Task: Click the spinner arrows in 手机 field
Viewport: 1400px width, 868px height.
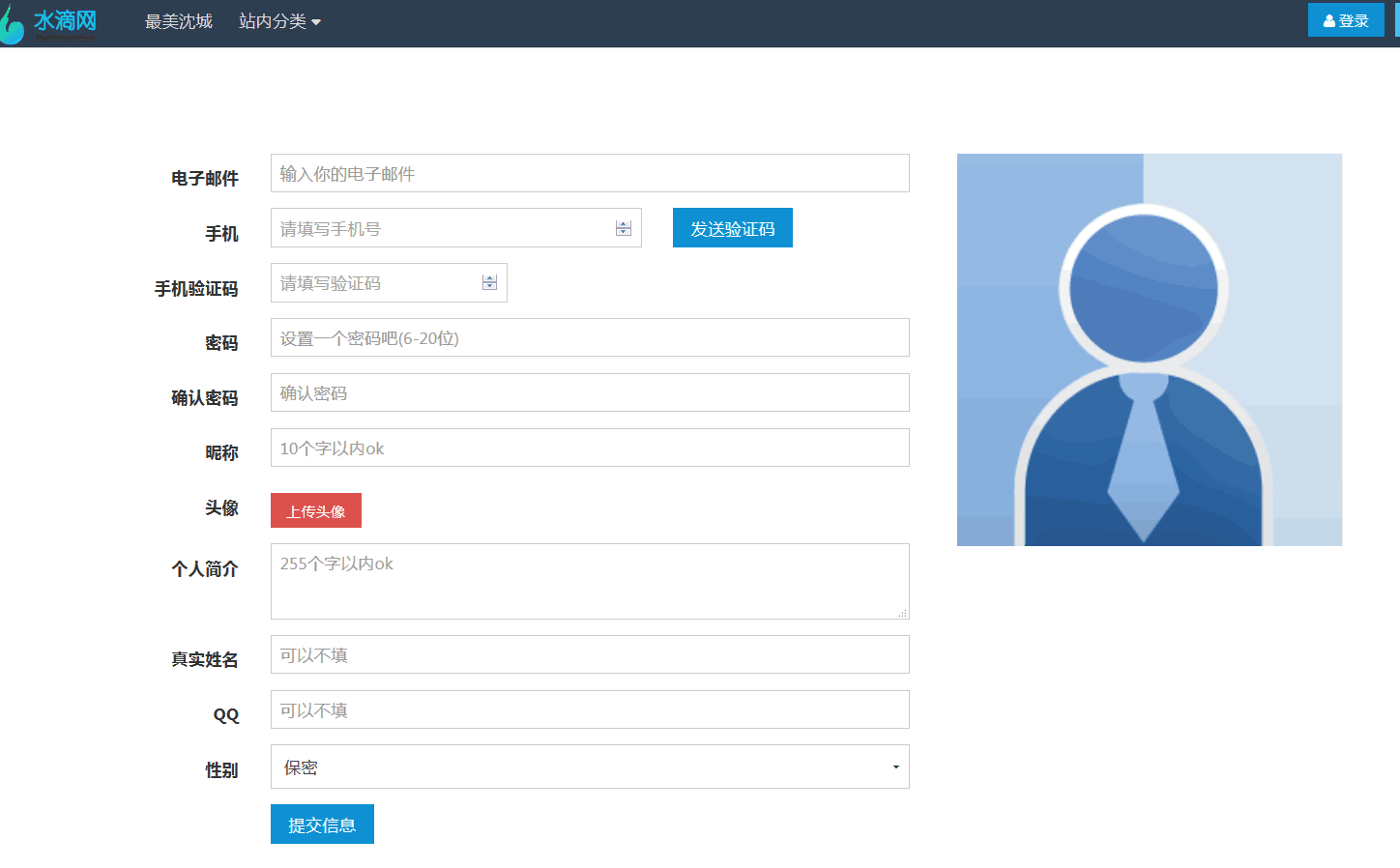Action: click(624, 228)
